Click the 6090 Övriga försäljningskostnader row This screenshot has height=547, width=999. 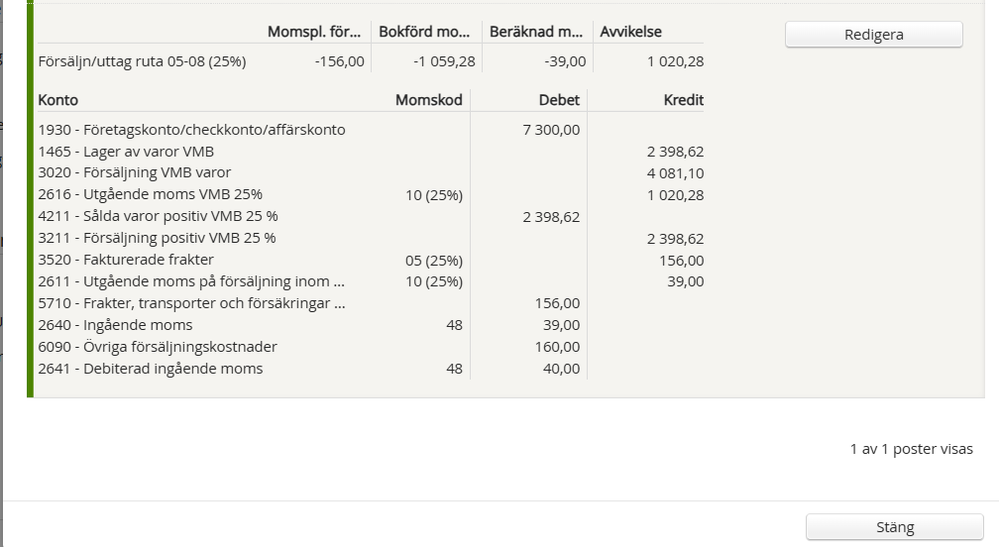click(x=157, y=347)
